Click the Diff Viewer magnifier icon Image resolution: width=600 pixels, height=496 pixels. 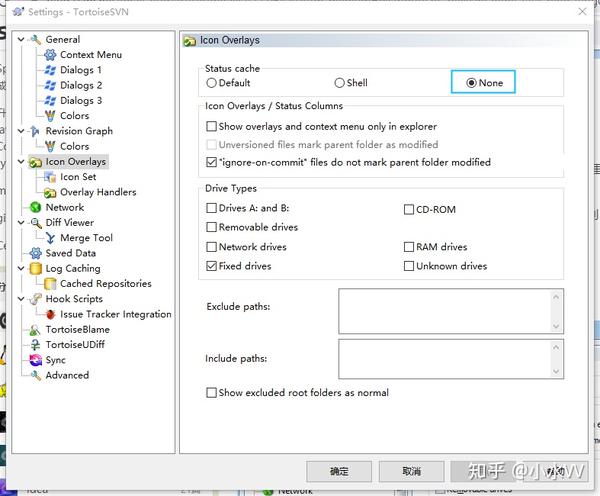[x=36, y=223]
